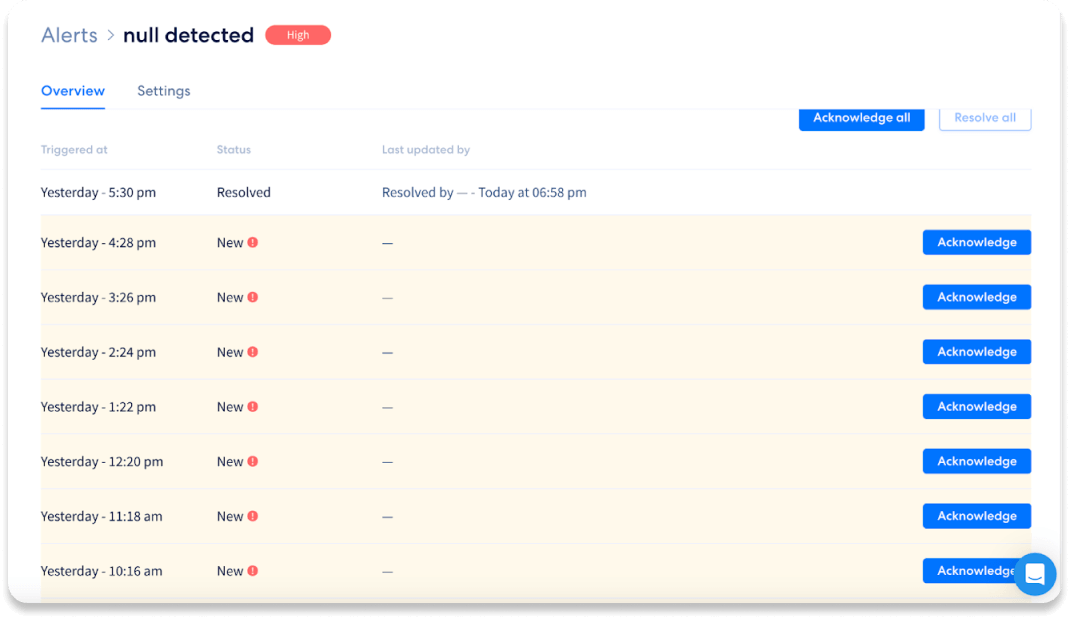Sort by the Triggered at column header

pyautogui.click(x=74, y=150)
